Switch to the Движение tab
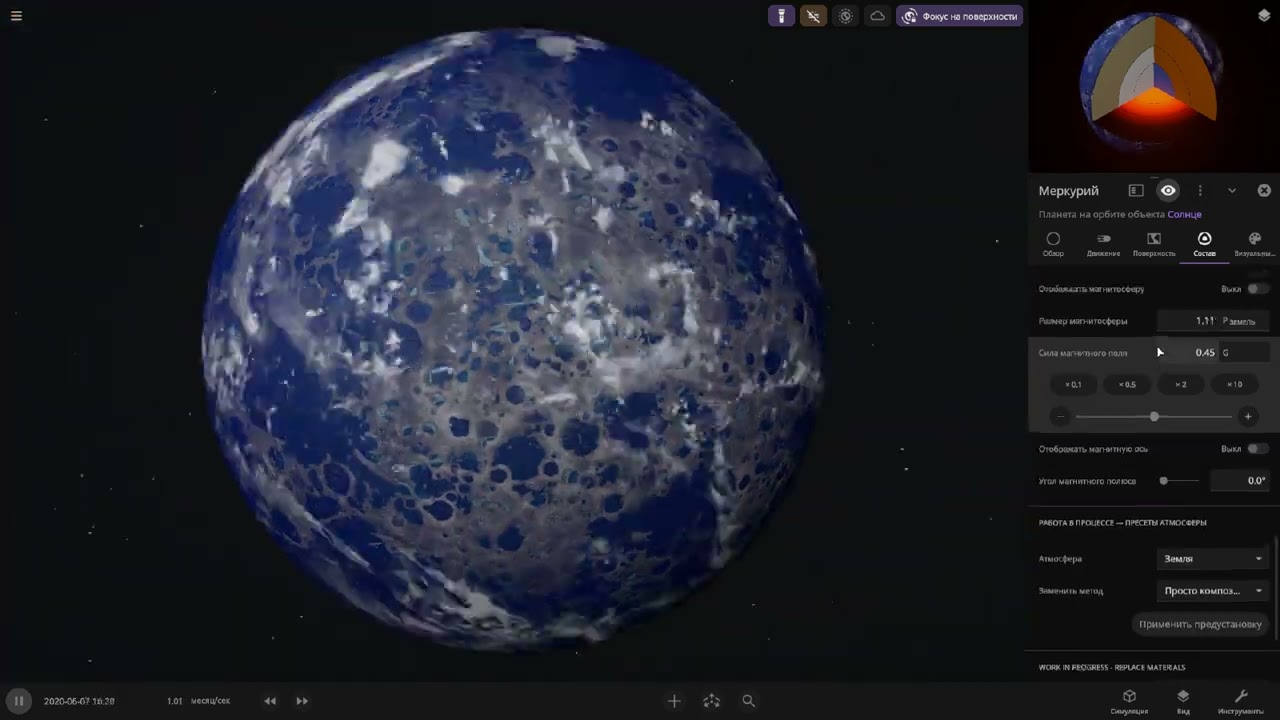Viewport: 1280px width, 720px height. [1104, 244]
